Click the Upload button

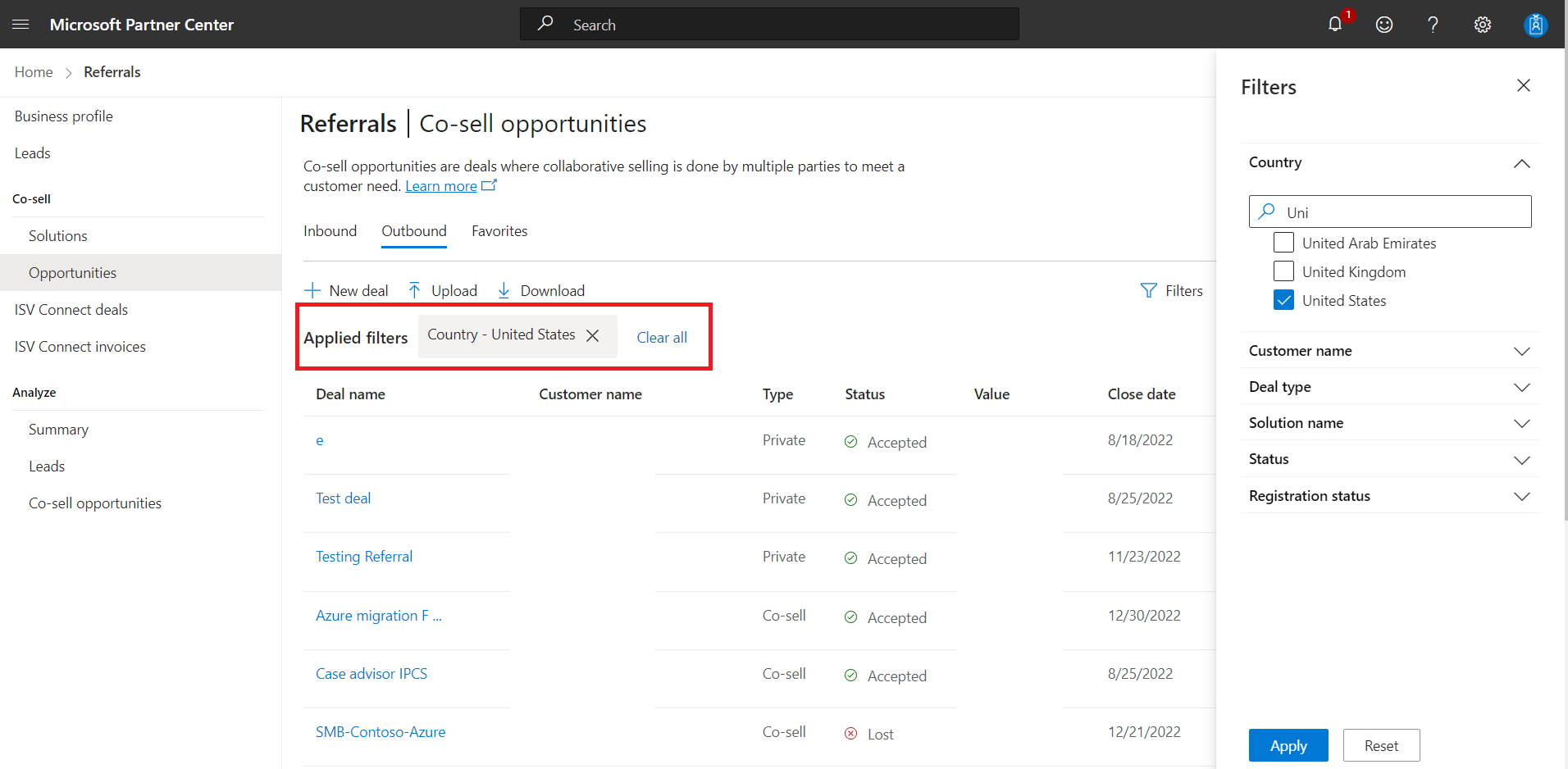click(442, 290)
